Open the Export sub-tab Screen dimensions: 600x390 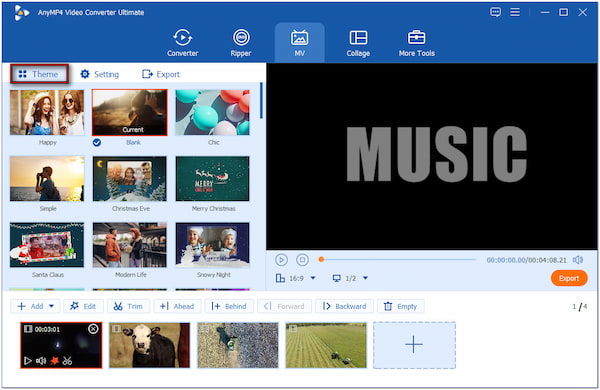coord(161,74)
